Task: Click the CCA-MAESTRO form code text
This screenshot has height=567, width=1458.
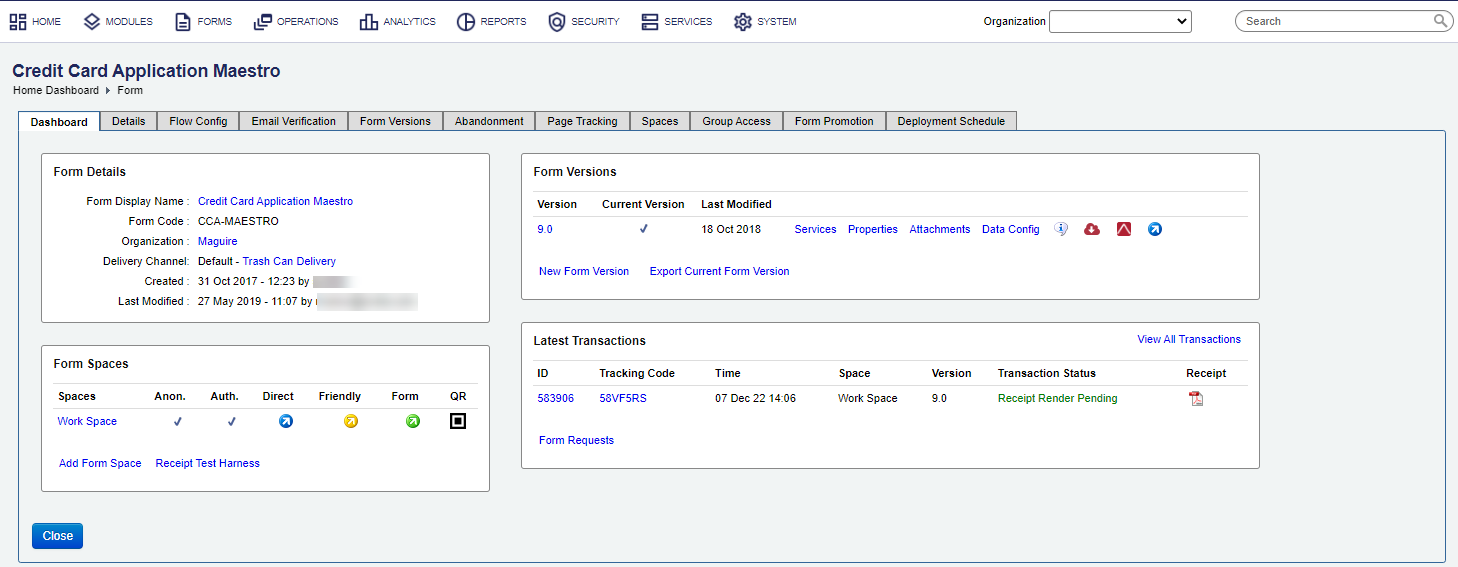Action: coord(238,221)
